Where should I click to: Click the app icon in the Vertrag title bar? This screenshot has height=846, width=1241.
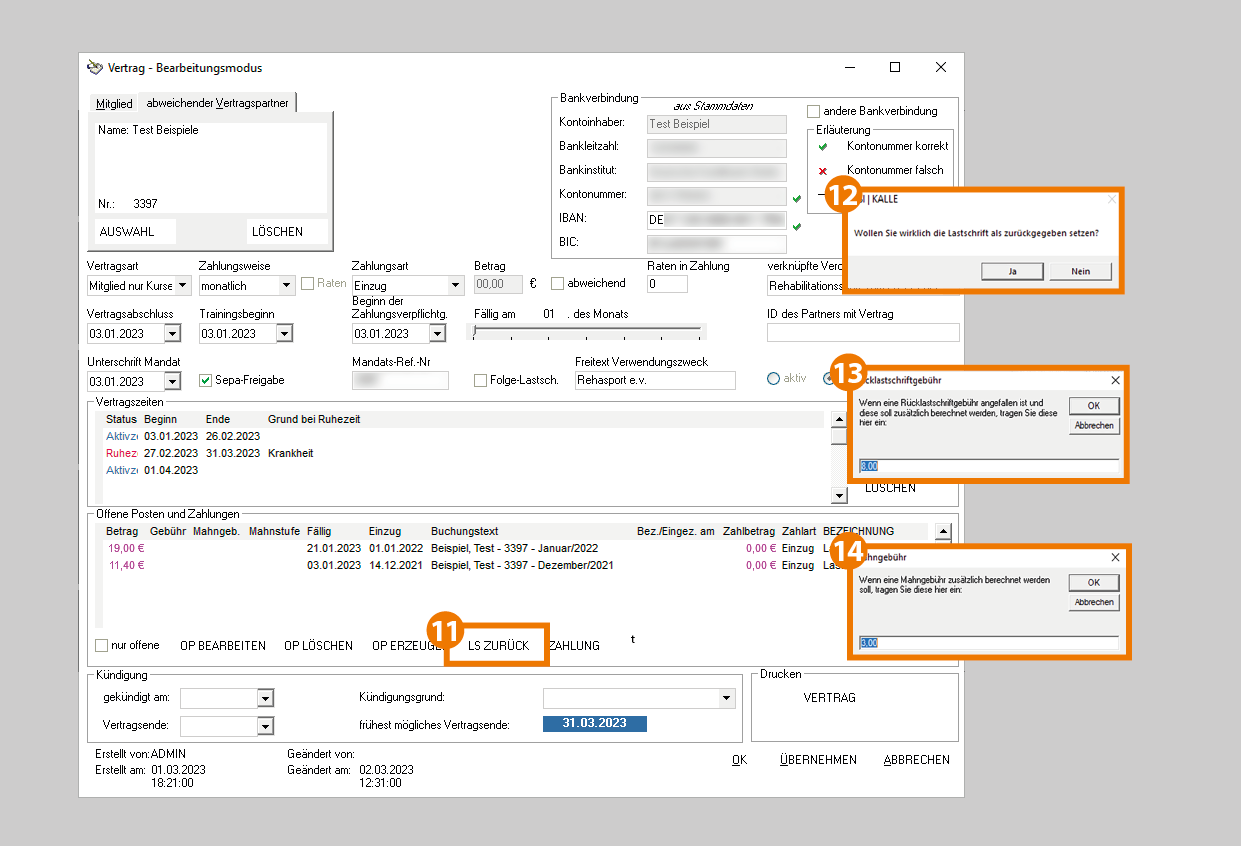click(x=95, y=68)
